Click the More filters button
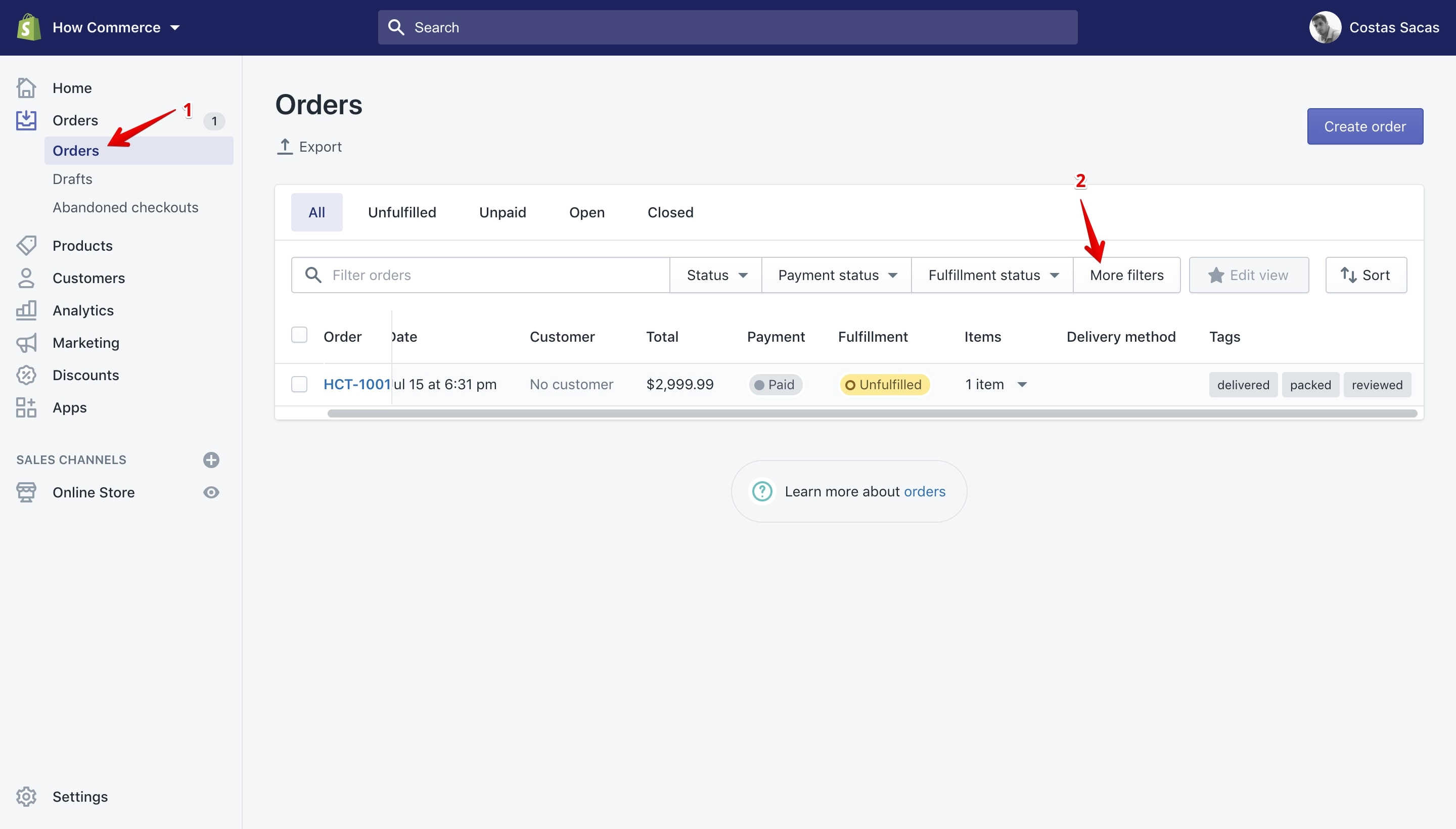 coord(1127,275)
